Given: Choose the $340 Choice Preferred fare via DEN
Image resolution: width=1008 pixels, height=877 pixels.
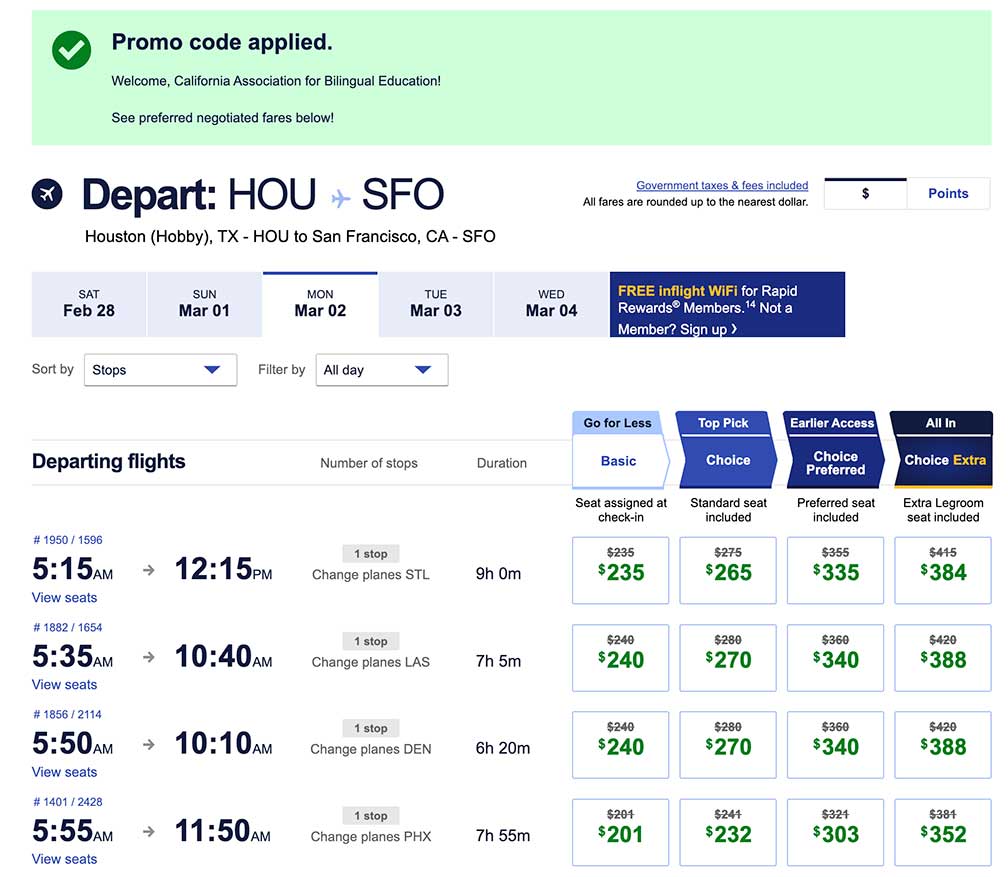Looking at the screenshot, I should point(835,745).
